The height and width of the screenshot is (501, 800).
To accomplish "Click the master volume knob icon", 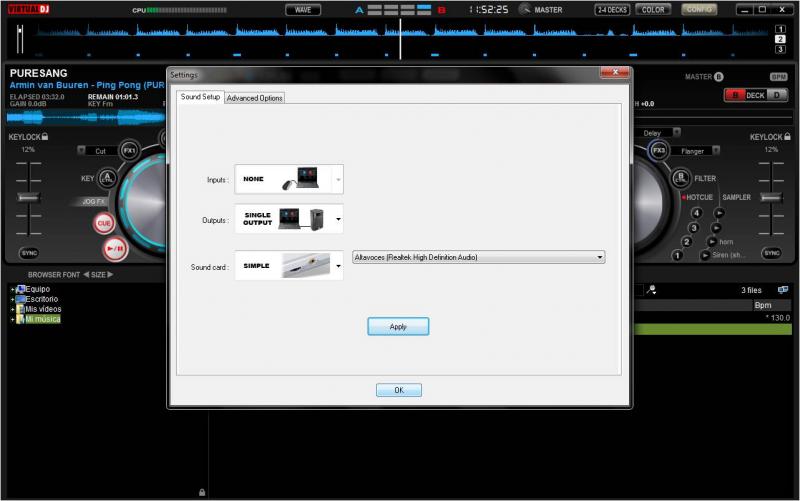I will (524, 9).
